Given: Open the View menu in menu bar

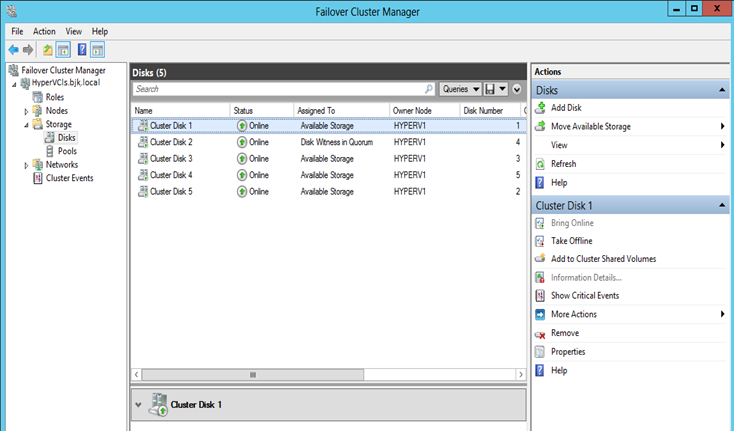Looking at the screenshot, I should (73, 31).
